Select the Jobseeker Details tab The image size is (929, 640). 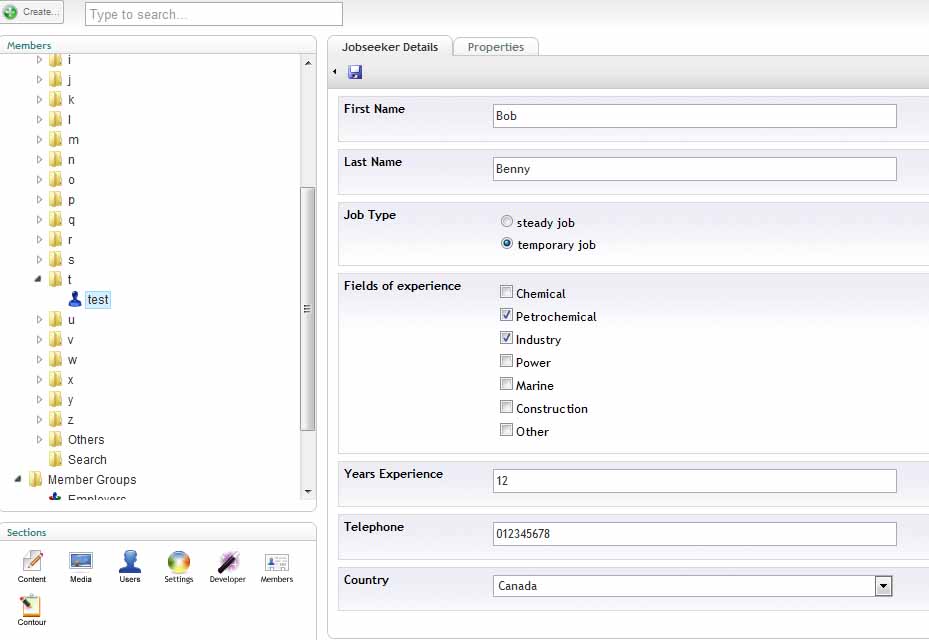click(389, 47)
